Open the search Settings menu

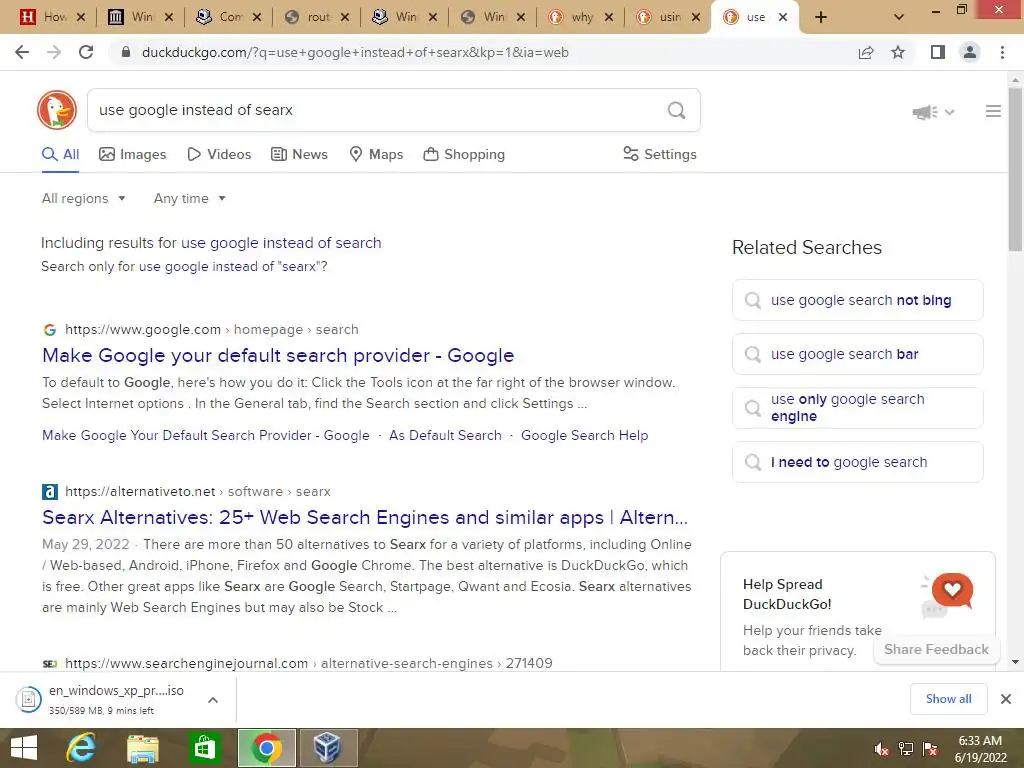660,154
